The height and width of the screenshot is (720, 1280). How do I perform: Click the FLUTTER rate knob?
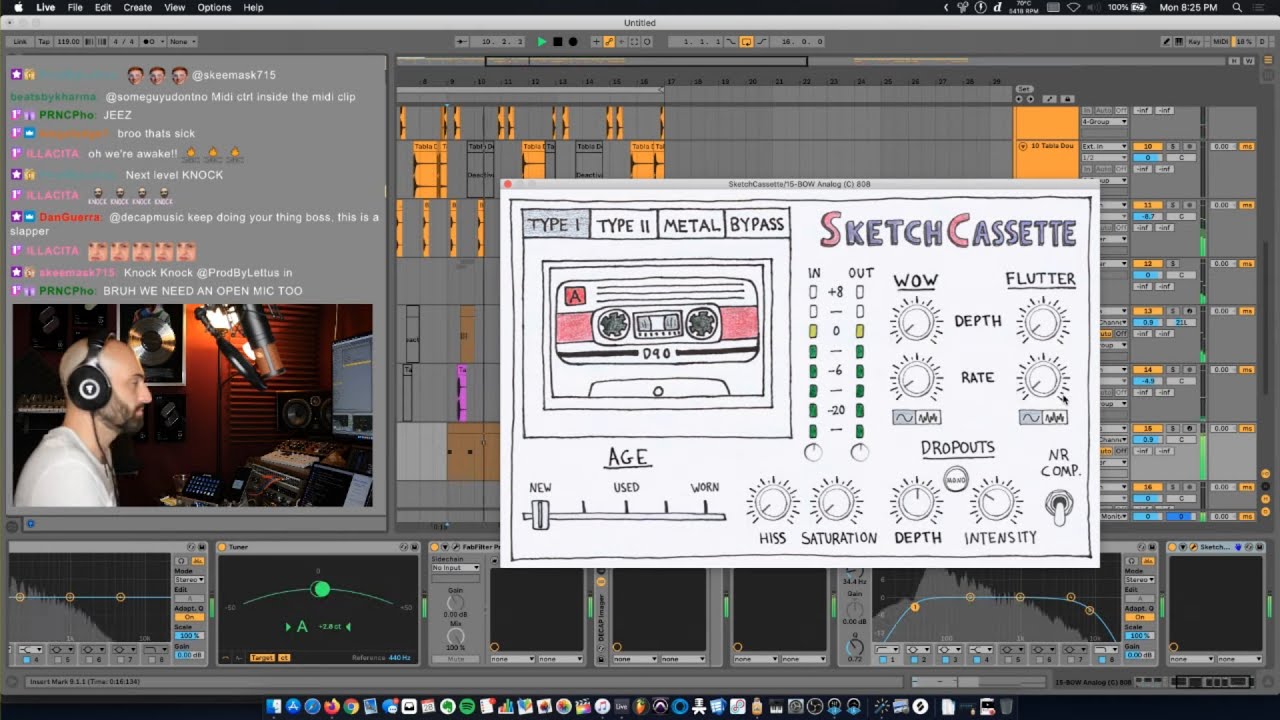tap(1042, 379)
